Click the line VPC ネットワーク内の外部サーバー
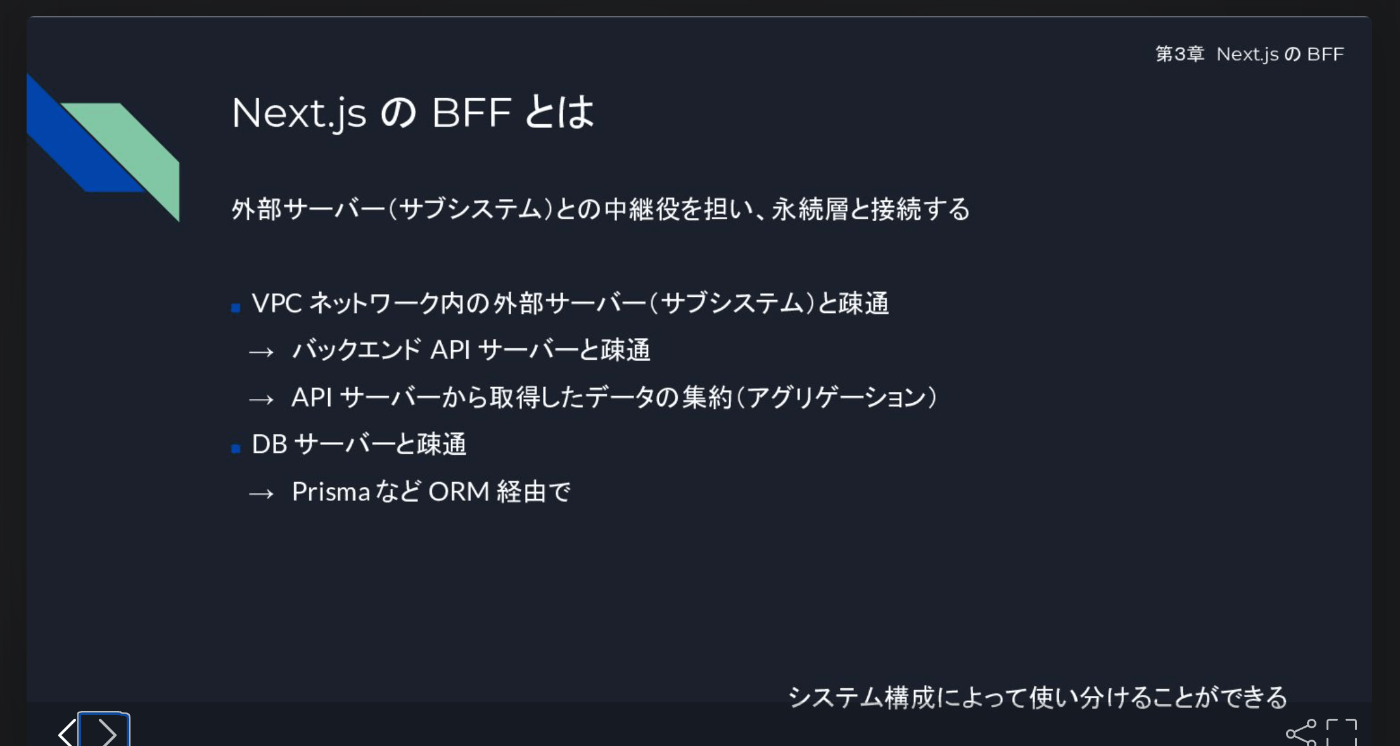This screenshot has height=746, width=1400. pyautogui.click(x=570, y=303)
